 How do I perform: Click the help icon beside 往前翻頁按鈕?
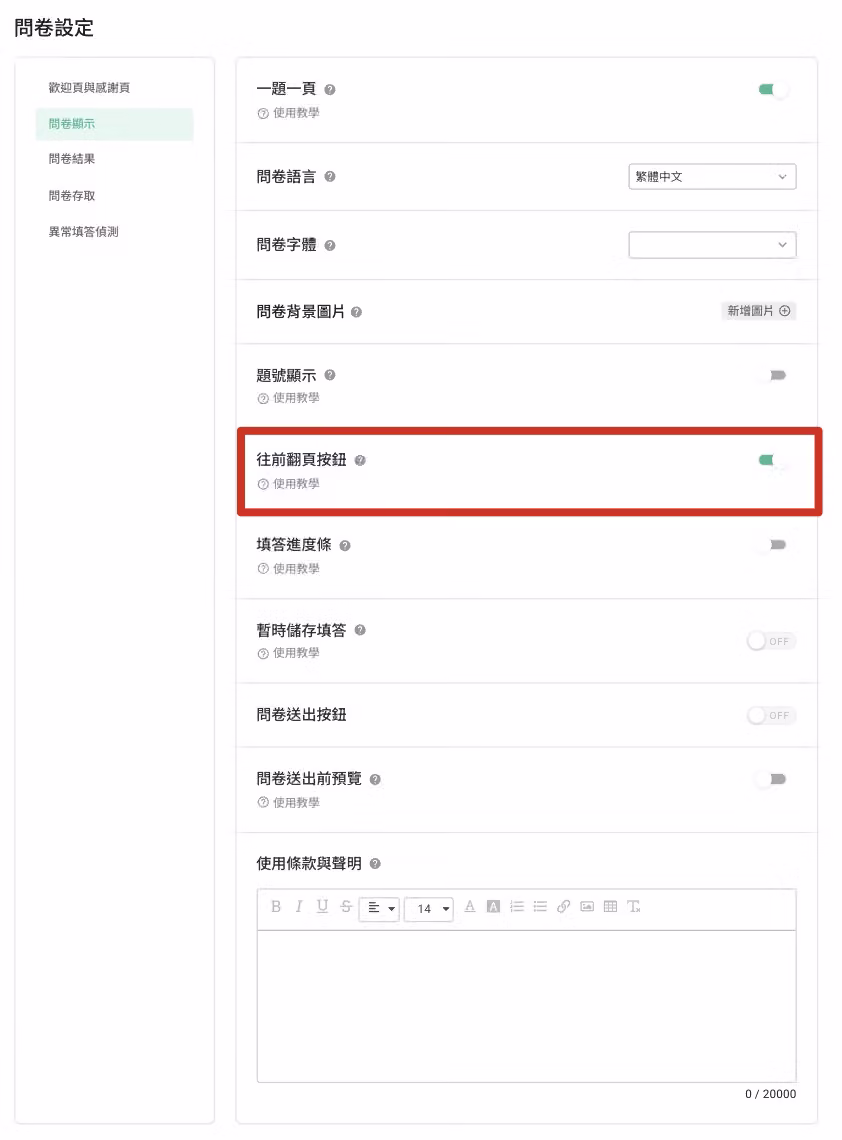[360, 460]
